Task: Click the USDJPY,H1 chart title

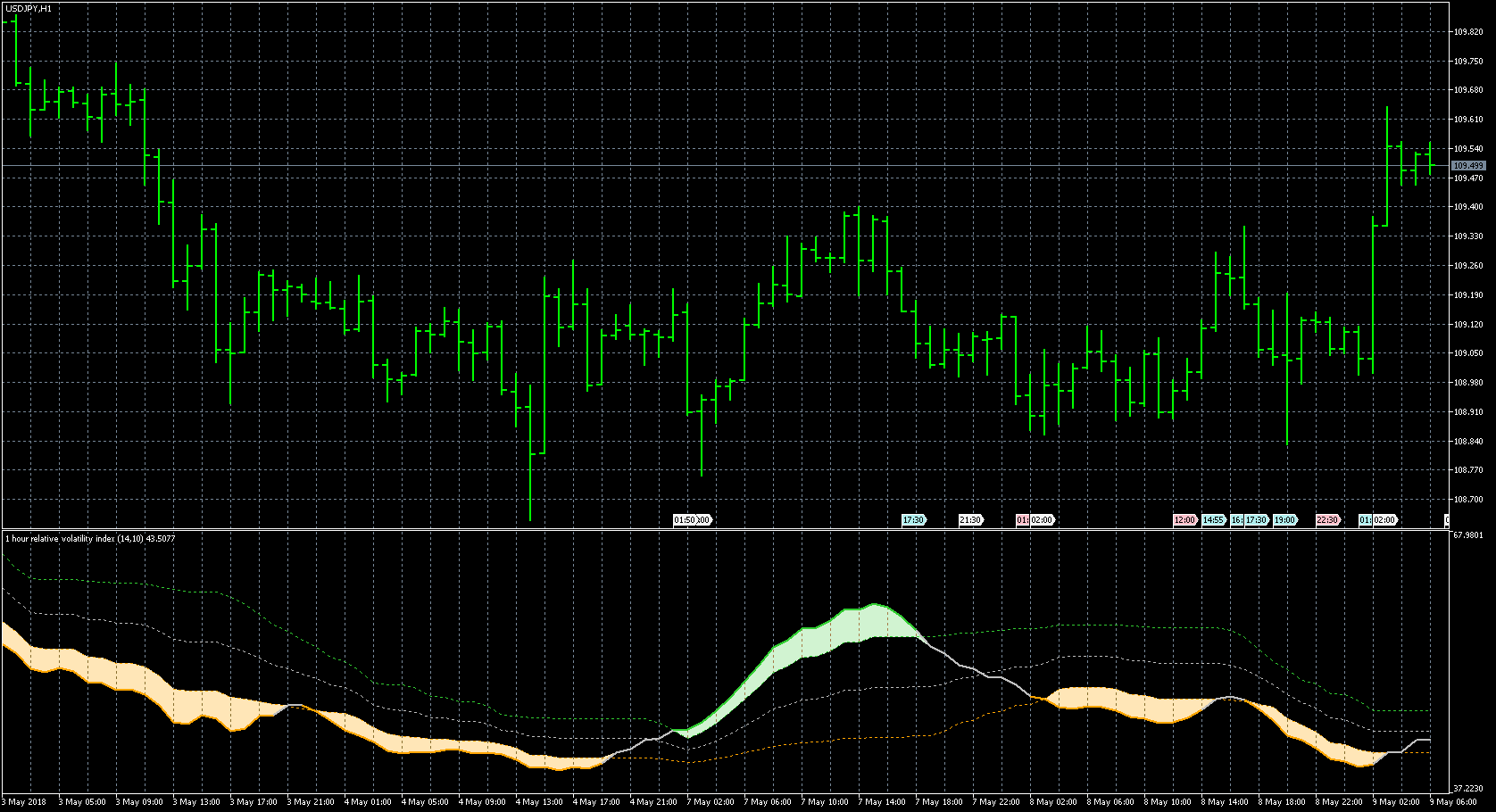Action: coord(28,8)
